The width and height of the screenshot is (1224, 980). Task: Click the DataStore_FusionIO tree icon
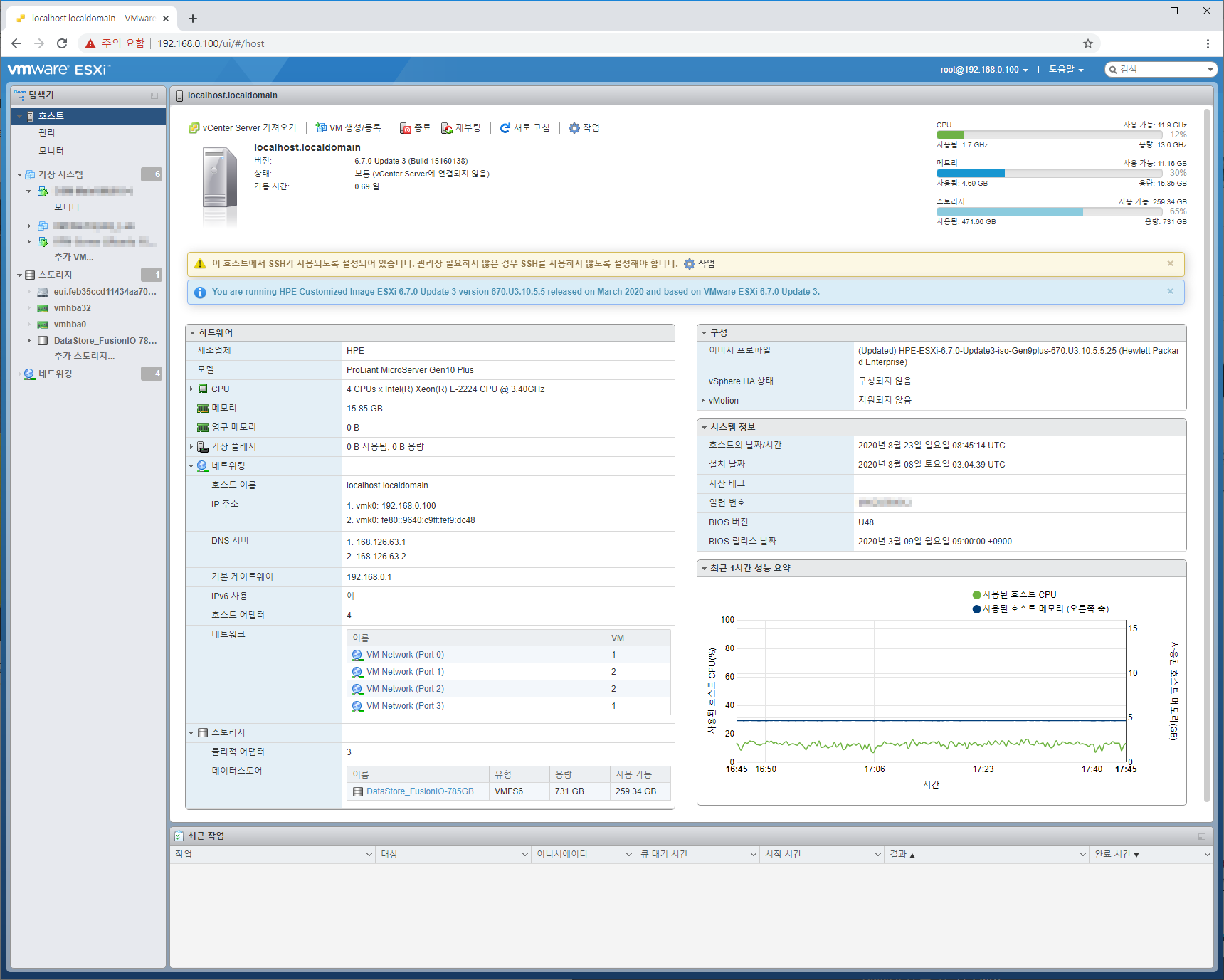(43, 341)
